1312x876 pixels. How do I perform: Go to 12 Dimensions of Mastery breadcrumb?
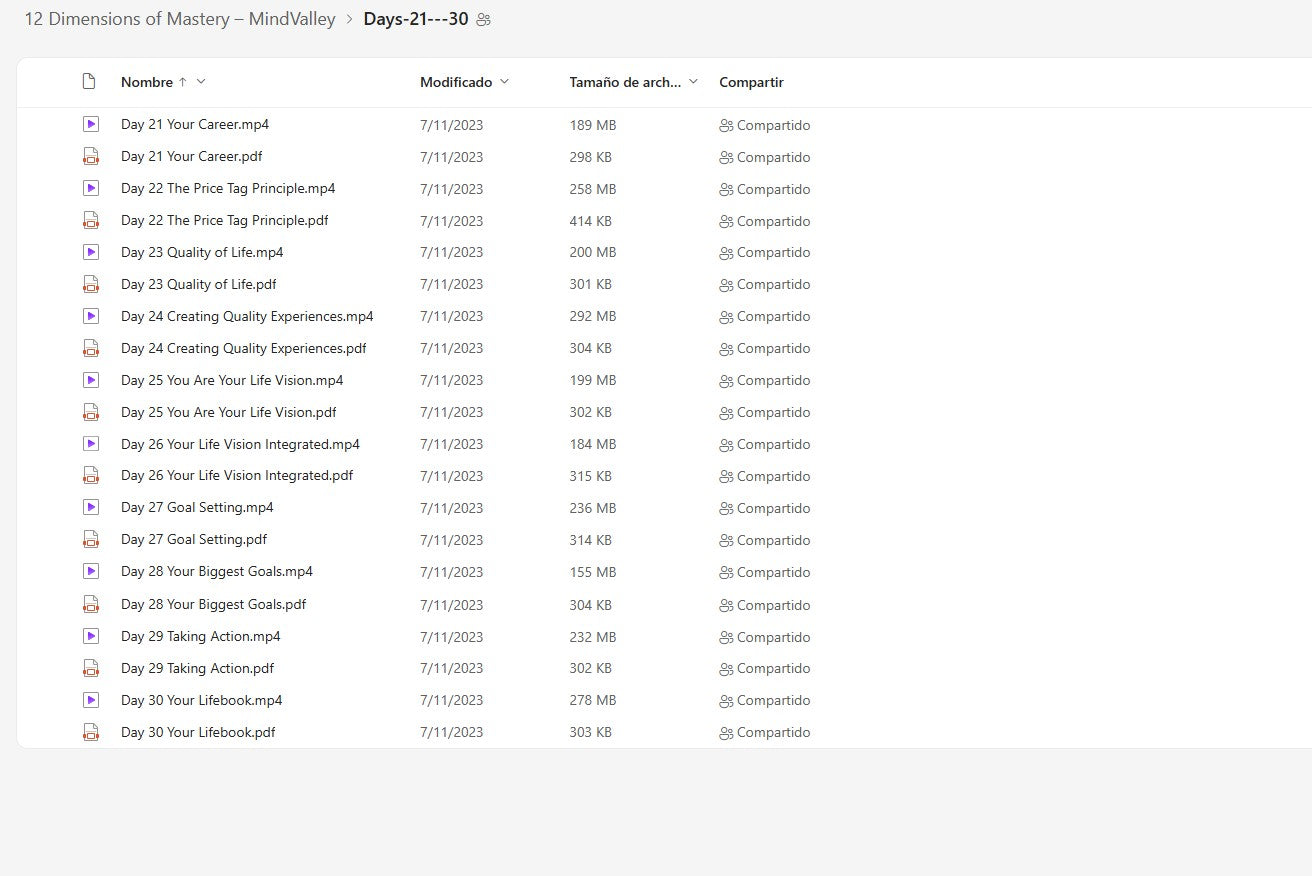click(180, 20)
